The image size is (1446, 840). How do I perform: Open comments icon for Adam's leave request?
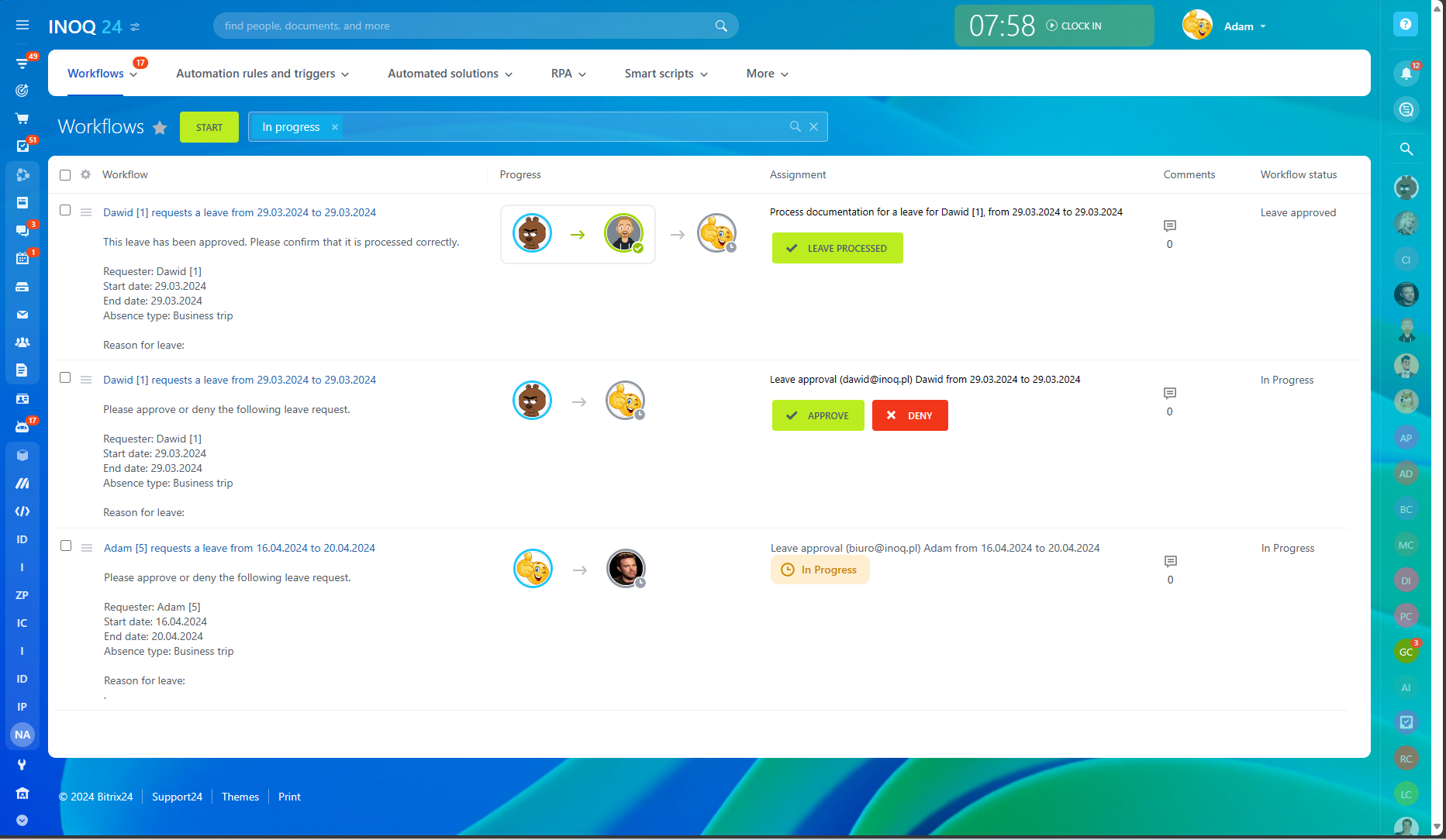[1170, 561]
